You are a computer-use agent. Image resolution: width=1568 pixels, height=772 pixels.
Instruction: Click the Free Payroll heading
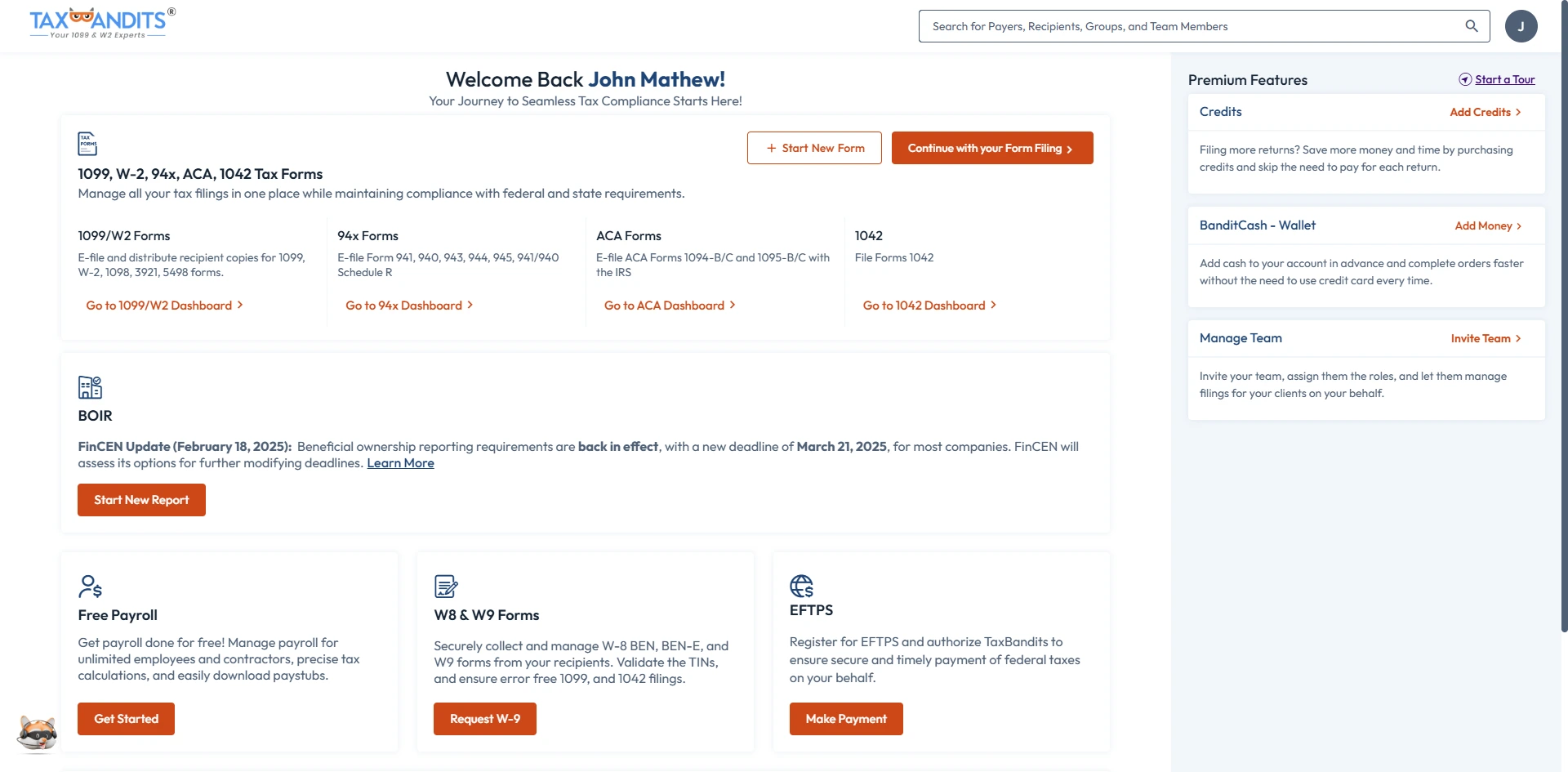point(118,615)
